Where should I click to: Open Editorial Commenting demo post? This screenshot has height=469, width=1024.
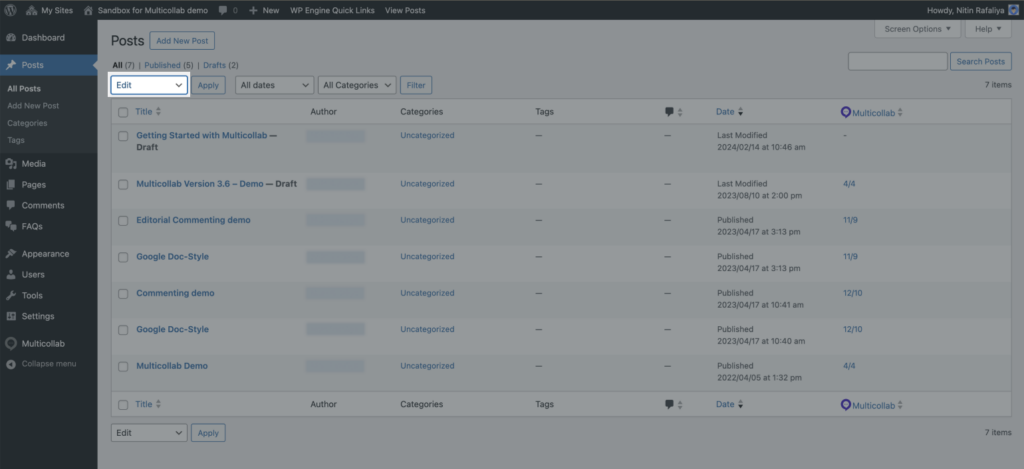point(193,220)
